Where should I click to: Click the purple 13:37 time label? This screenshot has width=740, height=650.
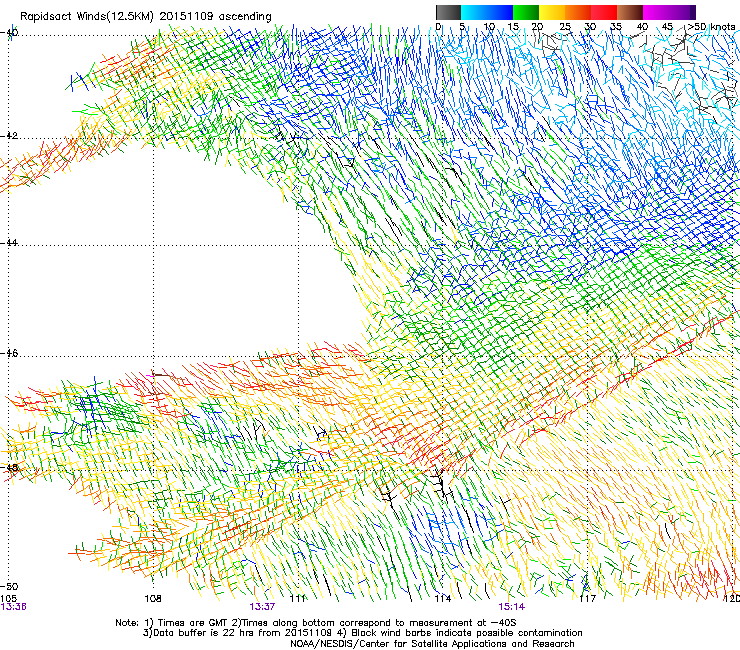coord(262,607)
